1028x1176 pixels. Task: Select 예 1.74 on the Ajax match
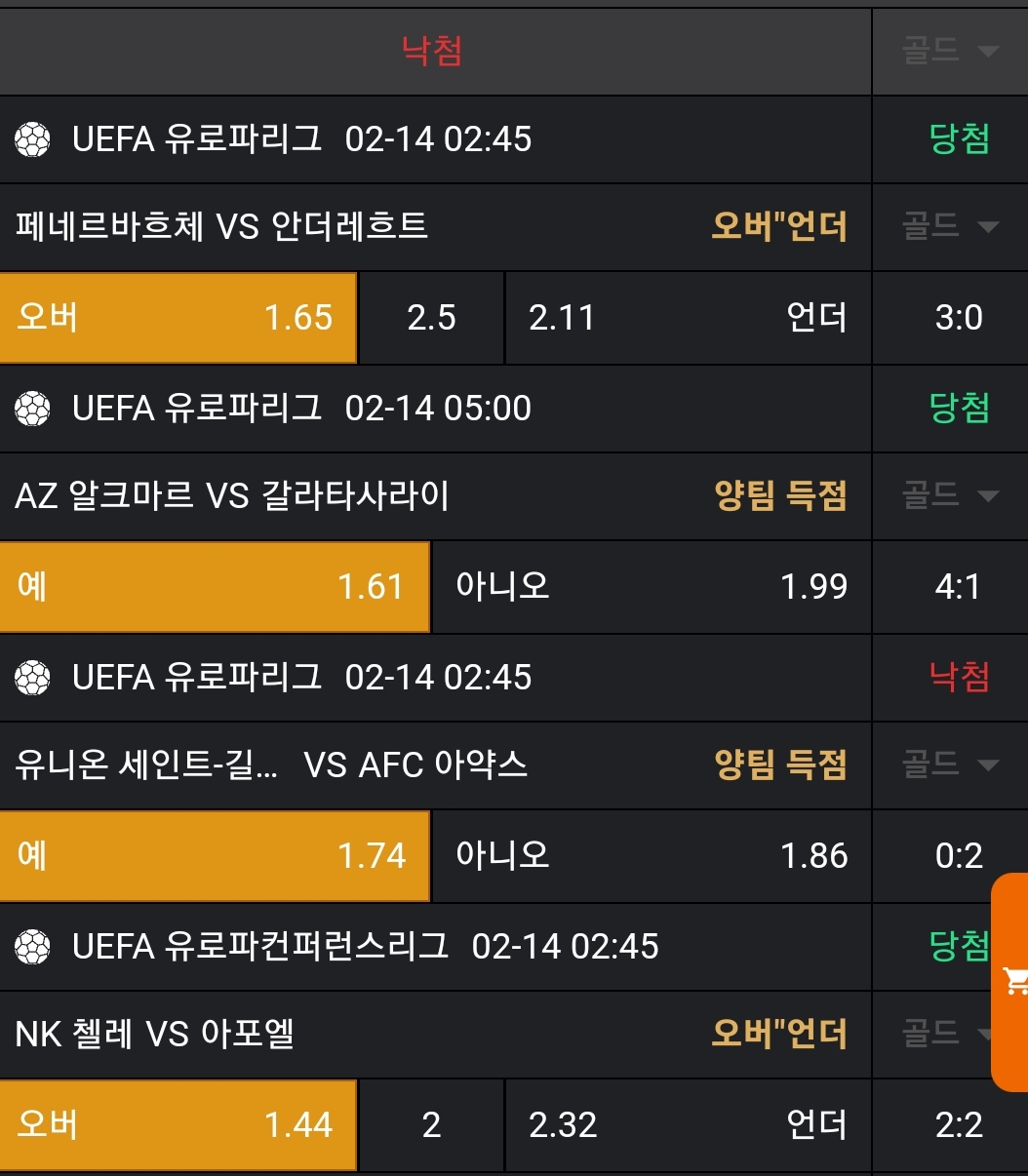coord(214,856)
